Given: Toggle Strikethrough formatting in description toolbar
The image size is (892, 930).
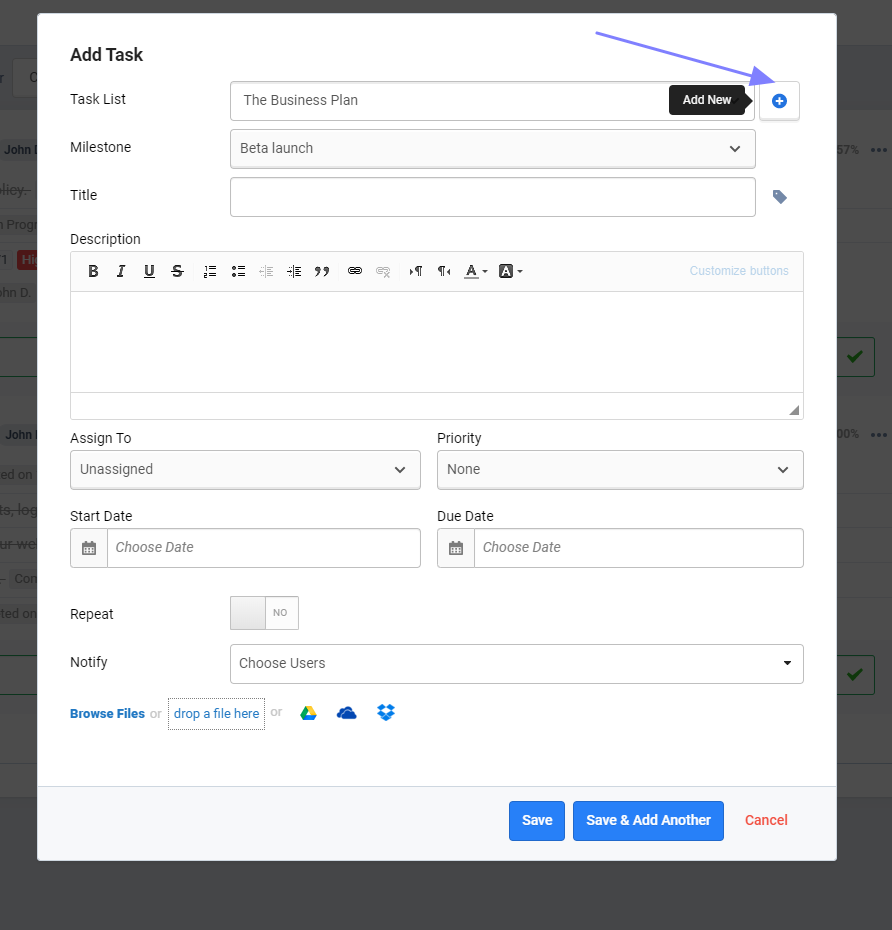Looking at the screenshot, I should [x=177, y=272].
